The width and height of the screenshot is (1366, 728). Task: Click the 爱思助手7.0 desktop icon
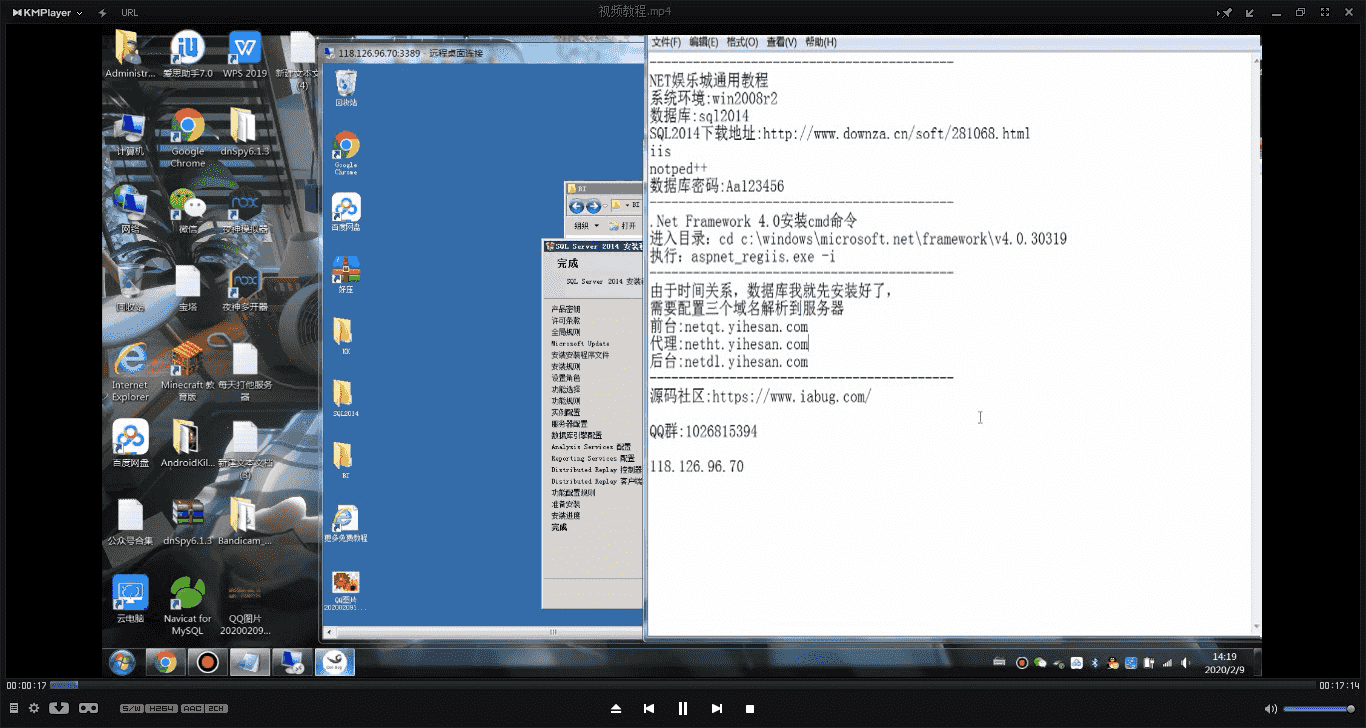[x=187, y=55]
